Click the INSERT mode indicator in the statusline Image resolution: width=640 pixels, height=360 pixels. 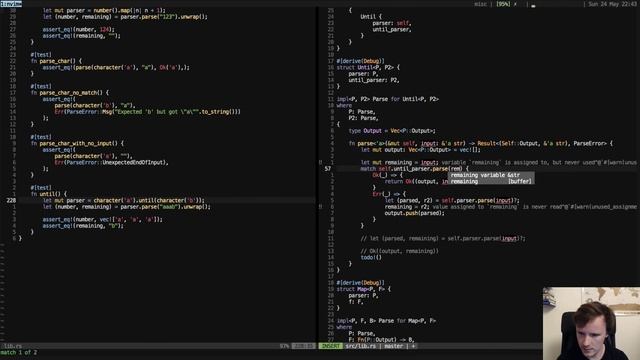[331, 346]
